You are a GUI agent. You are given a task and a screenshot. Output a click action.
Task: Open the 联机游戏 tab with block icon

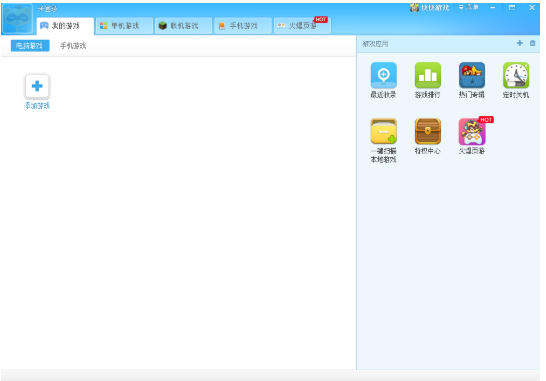click(184, 26)
